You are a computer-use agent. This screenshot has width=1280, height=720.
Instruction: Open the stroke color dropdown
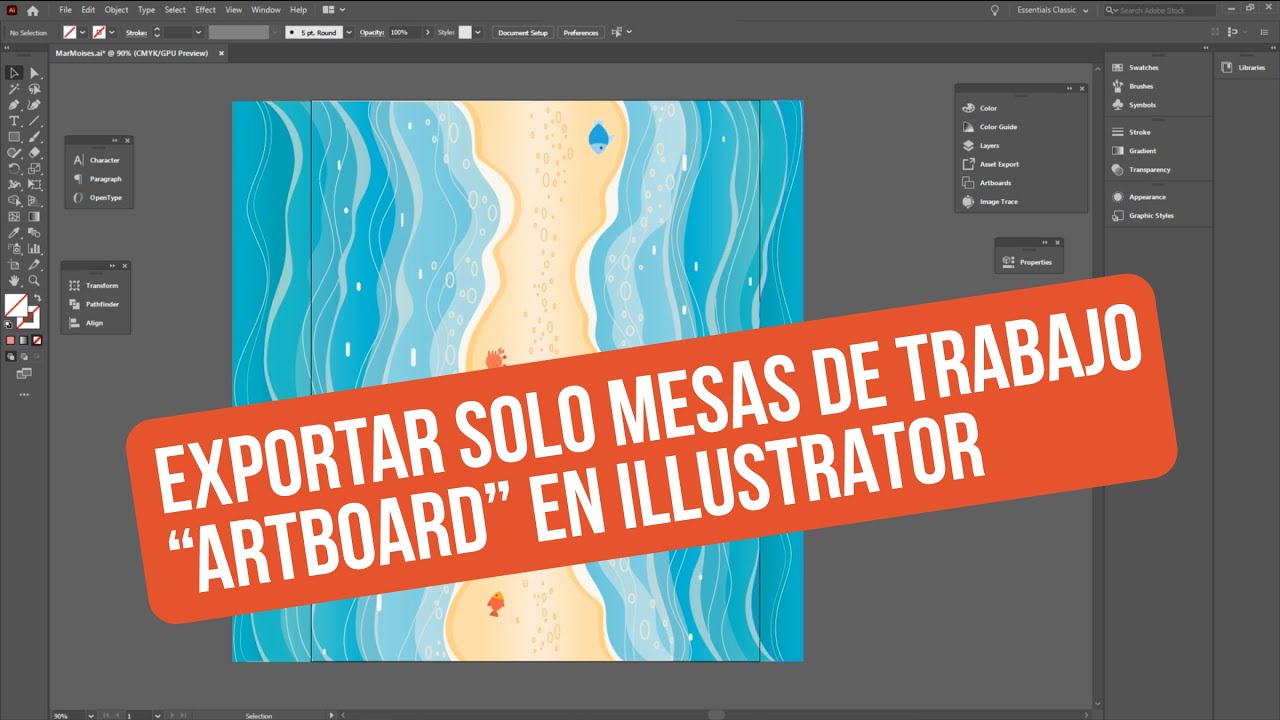click(x=112, y=32)
